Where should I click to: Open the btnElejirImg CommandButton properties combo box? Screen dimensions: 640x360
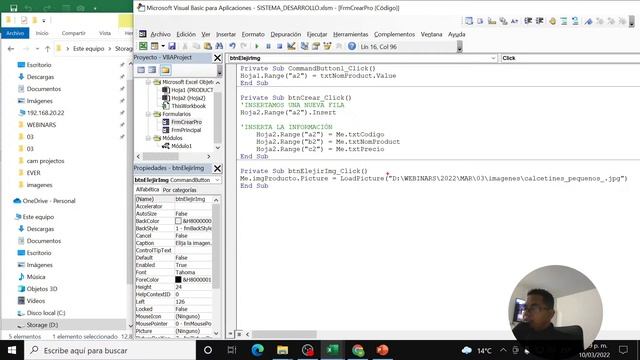pyautogui.click(x=178, y=180)
